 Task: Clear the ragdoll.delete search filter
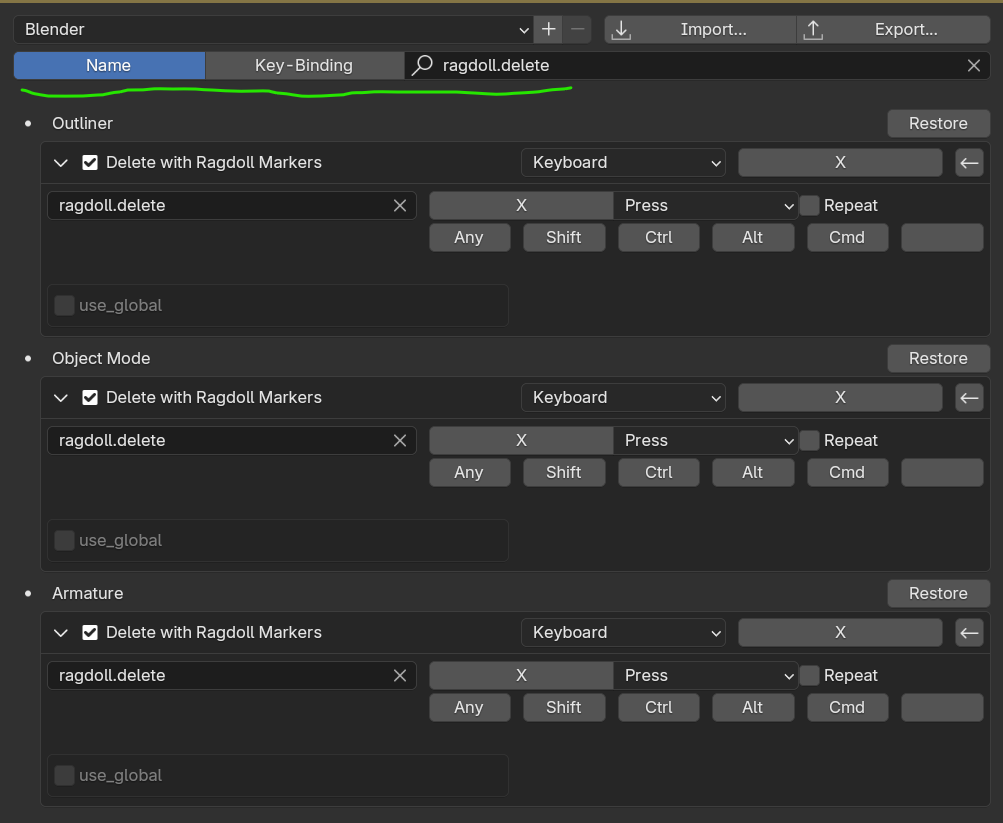coord(973,65)
